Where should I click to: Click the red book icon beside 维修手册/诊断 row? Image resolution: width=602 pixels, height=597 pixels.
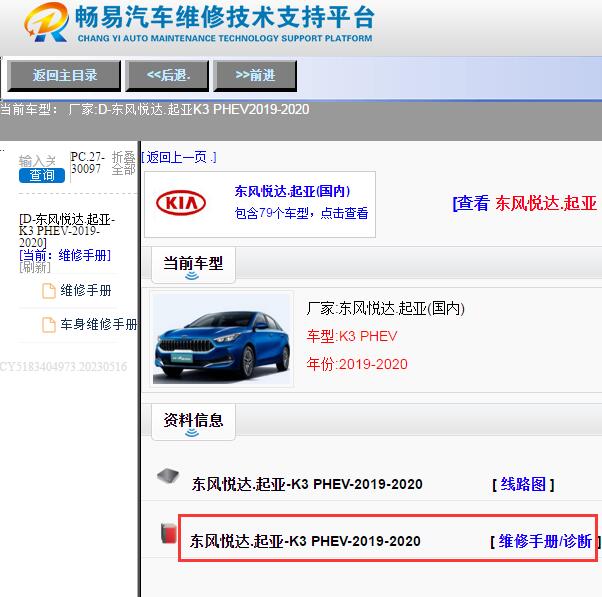[x=169, y=533]
